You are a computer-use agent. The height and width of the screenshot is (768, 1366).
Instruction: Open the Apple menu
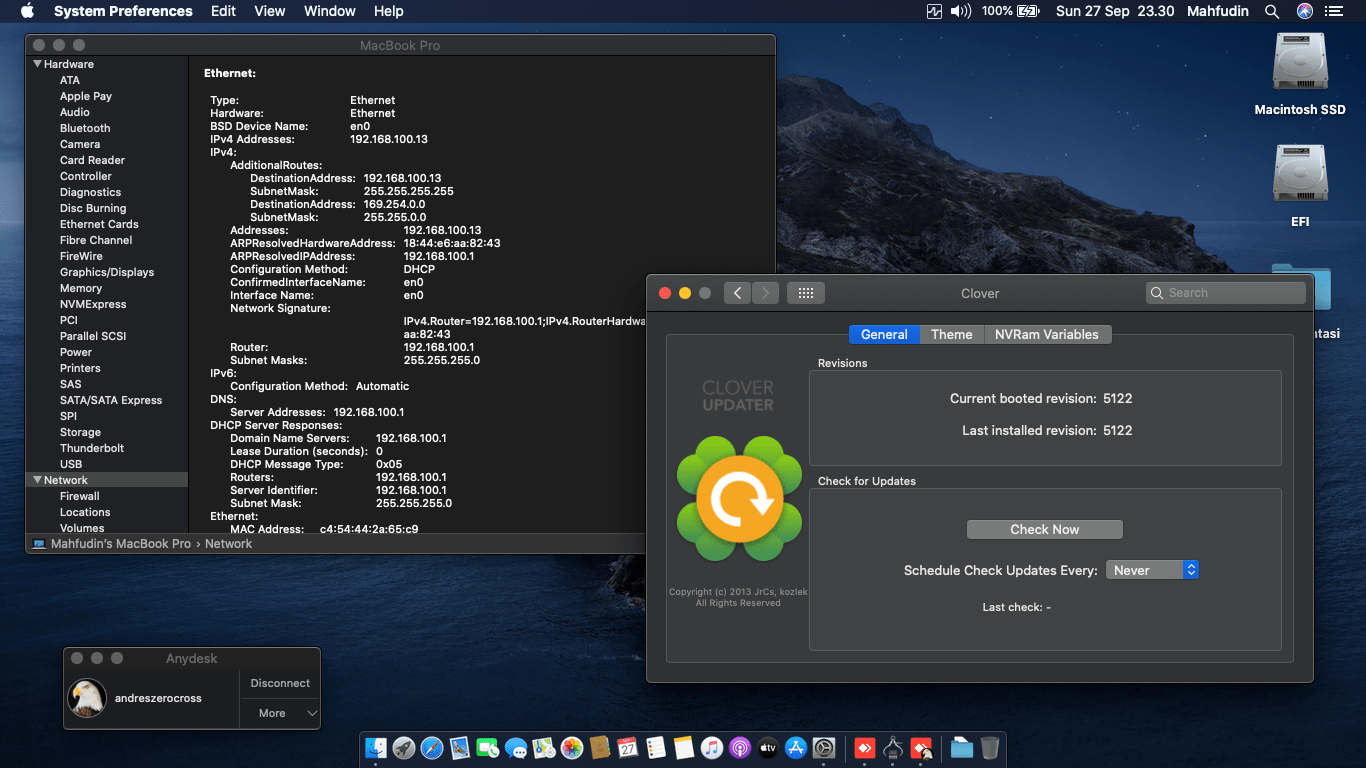27,11
